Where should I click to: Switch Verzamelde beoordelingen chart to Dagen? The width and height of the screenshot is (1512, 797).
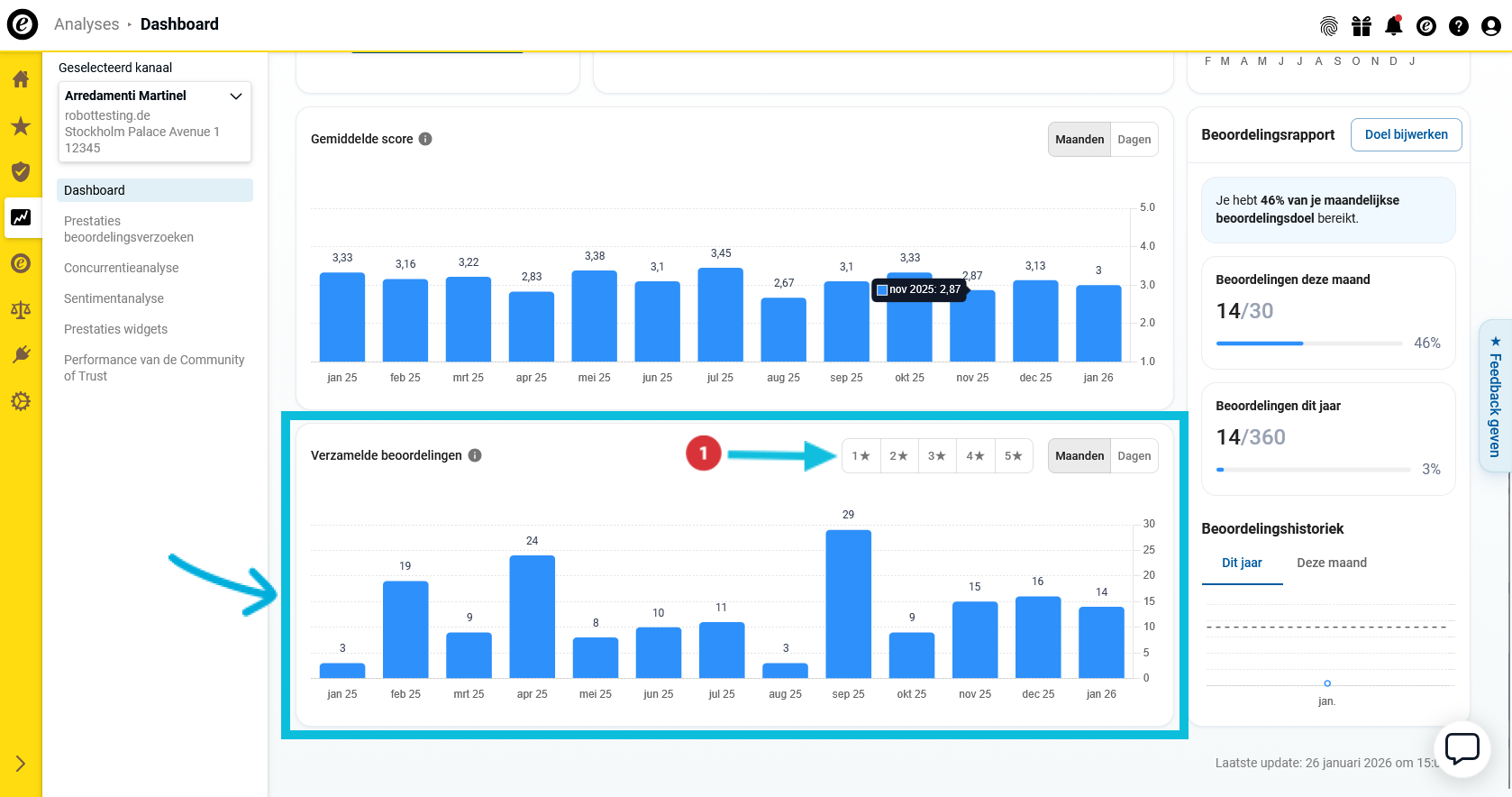[1134, 456]
